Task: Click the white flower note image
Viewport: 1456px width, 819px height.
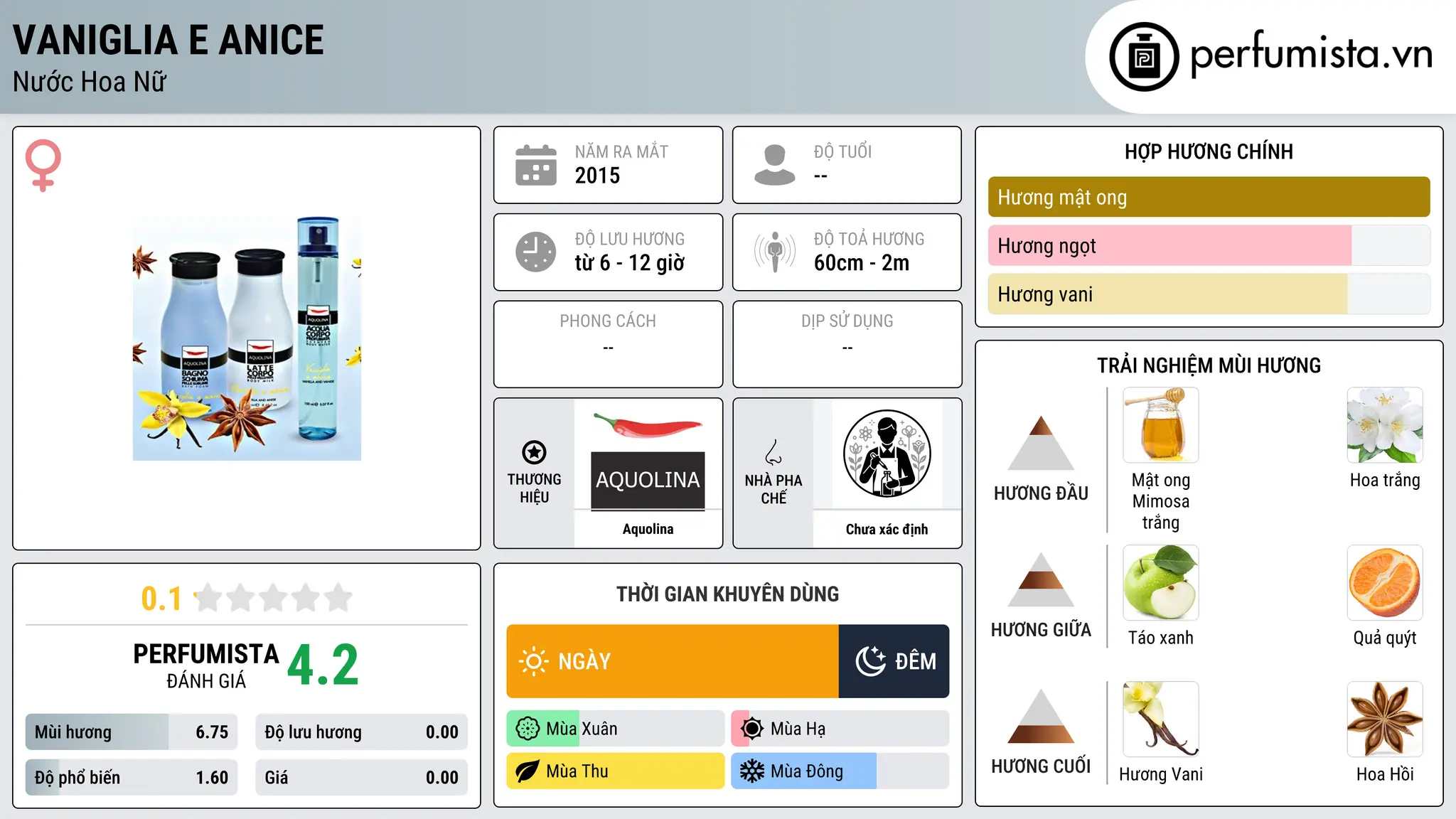Action: point(1385,425)
